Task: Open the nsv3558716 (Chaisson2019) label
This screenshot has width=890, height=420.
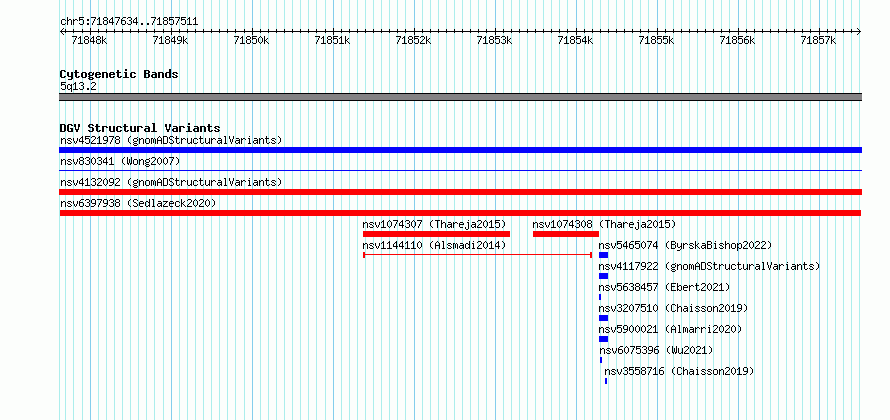Action: (x=679, y=371)
